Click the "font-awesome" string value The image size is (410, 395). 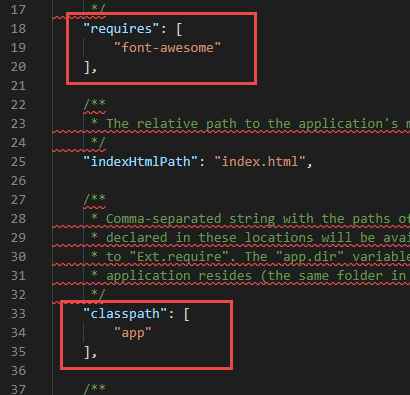pos(167,48)
